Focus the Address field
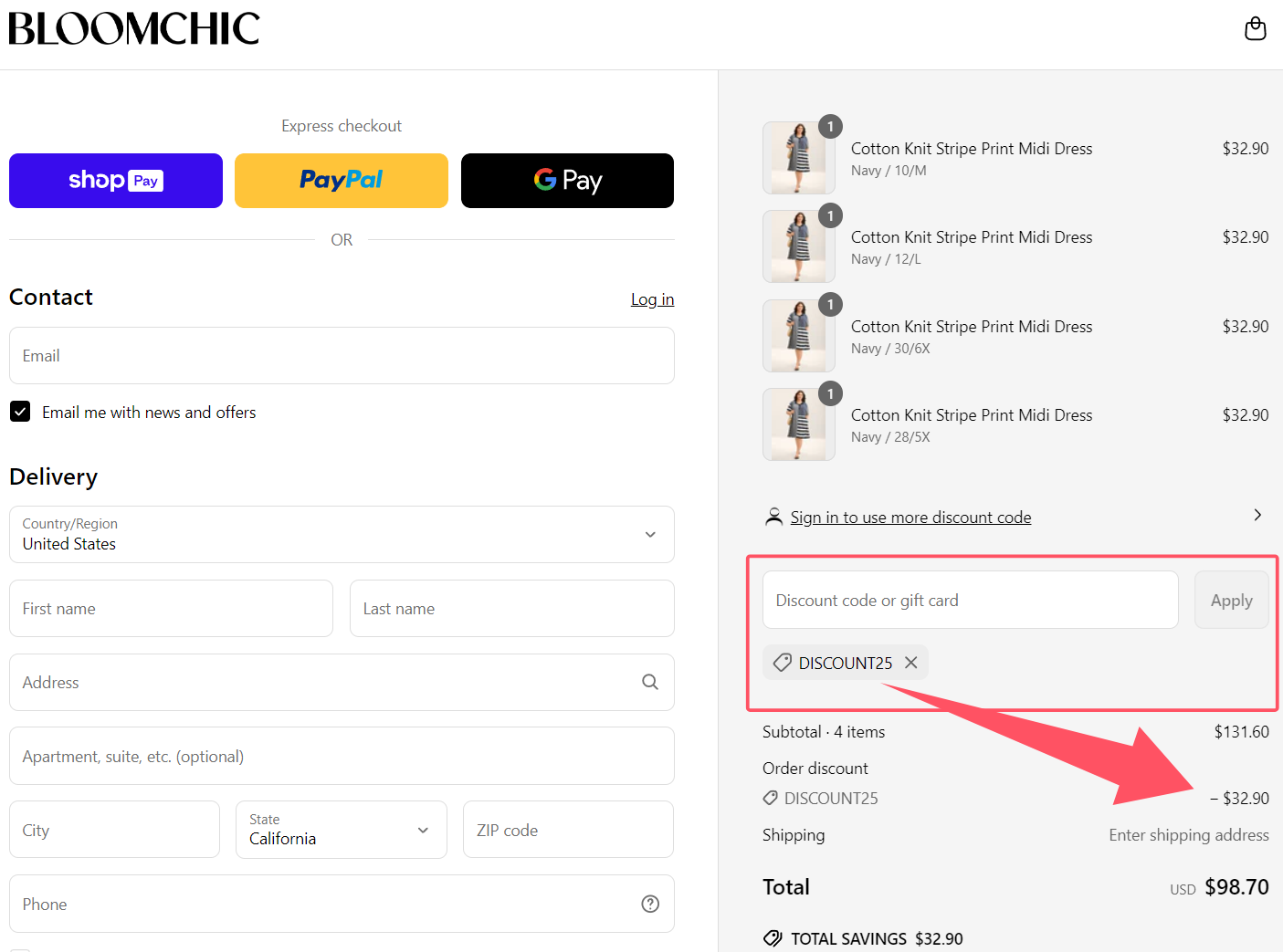Viewport: 1283px width, 952px height. [342, 682]
